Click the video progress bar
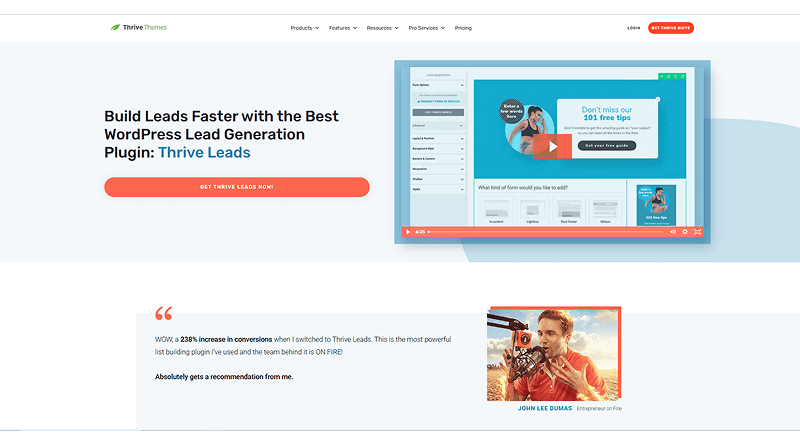The height and width of the screenshot is (445, 800). click(546, 232)
